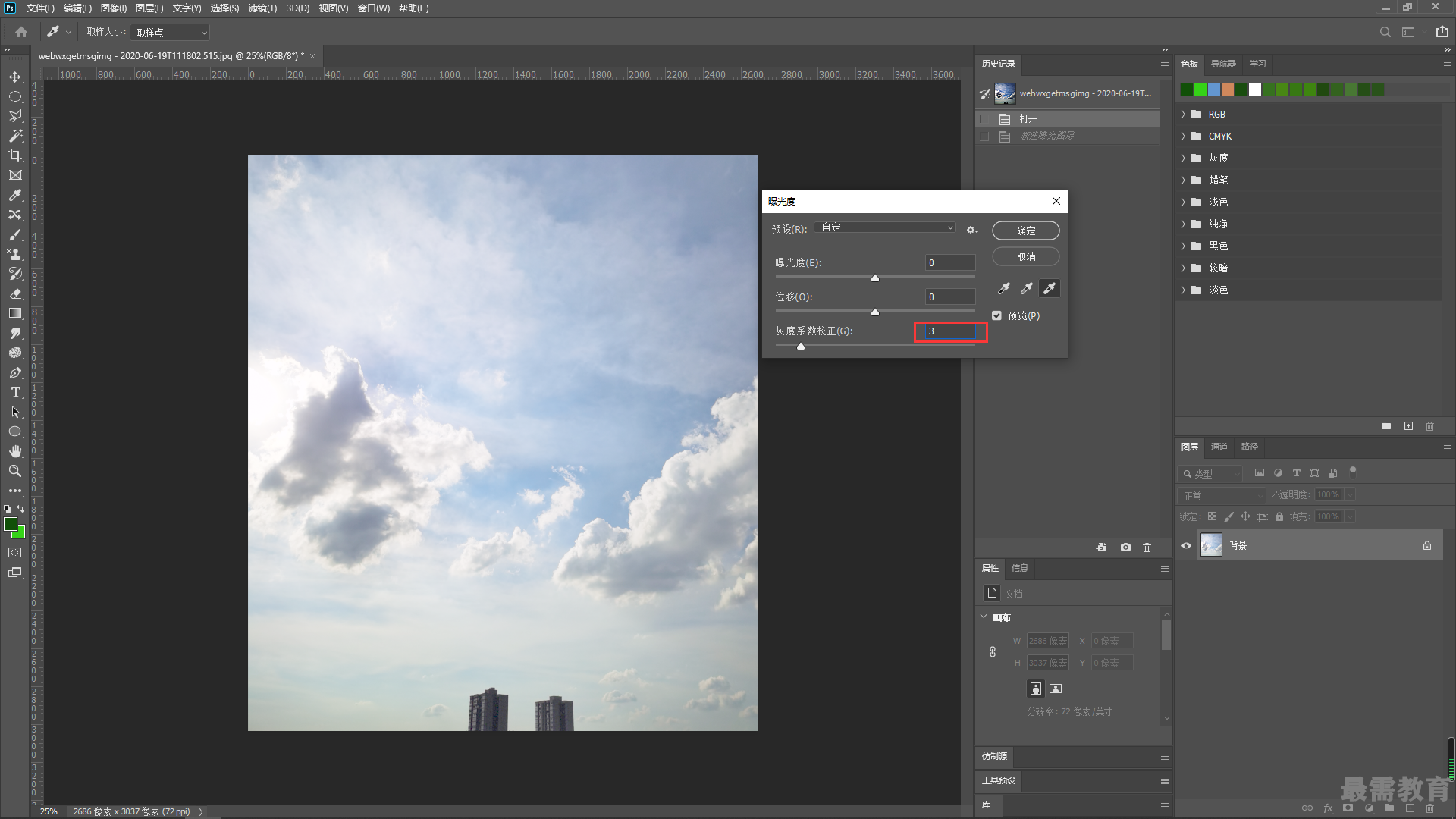The height and width of the screenshot is (819, 1456).
Task: Expand the RGB swatch folder
Action: click(1183, 115)
